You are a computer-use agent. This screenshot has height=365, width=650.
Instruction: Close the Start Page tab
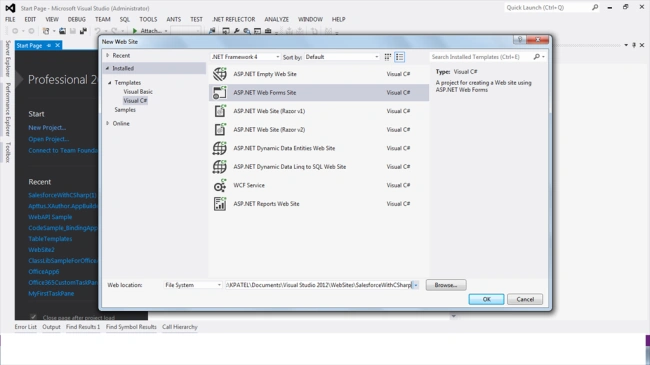click(x=58, y=46)
